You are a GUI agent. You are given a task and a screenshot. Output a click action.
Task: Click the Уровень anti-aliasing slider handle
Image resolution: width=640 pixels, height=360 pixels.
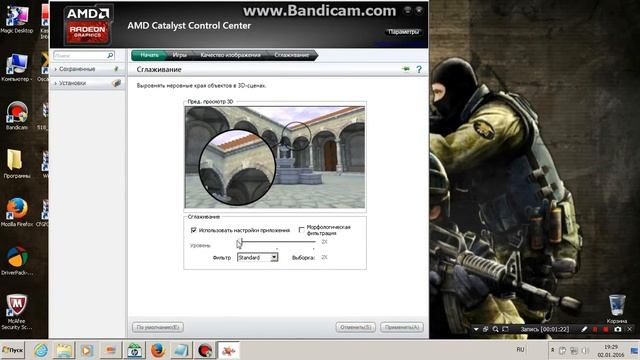click(240, 243)
